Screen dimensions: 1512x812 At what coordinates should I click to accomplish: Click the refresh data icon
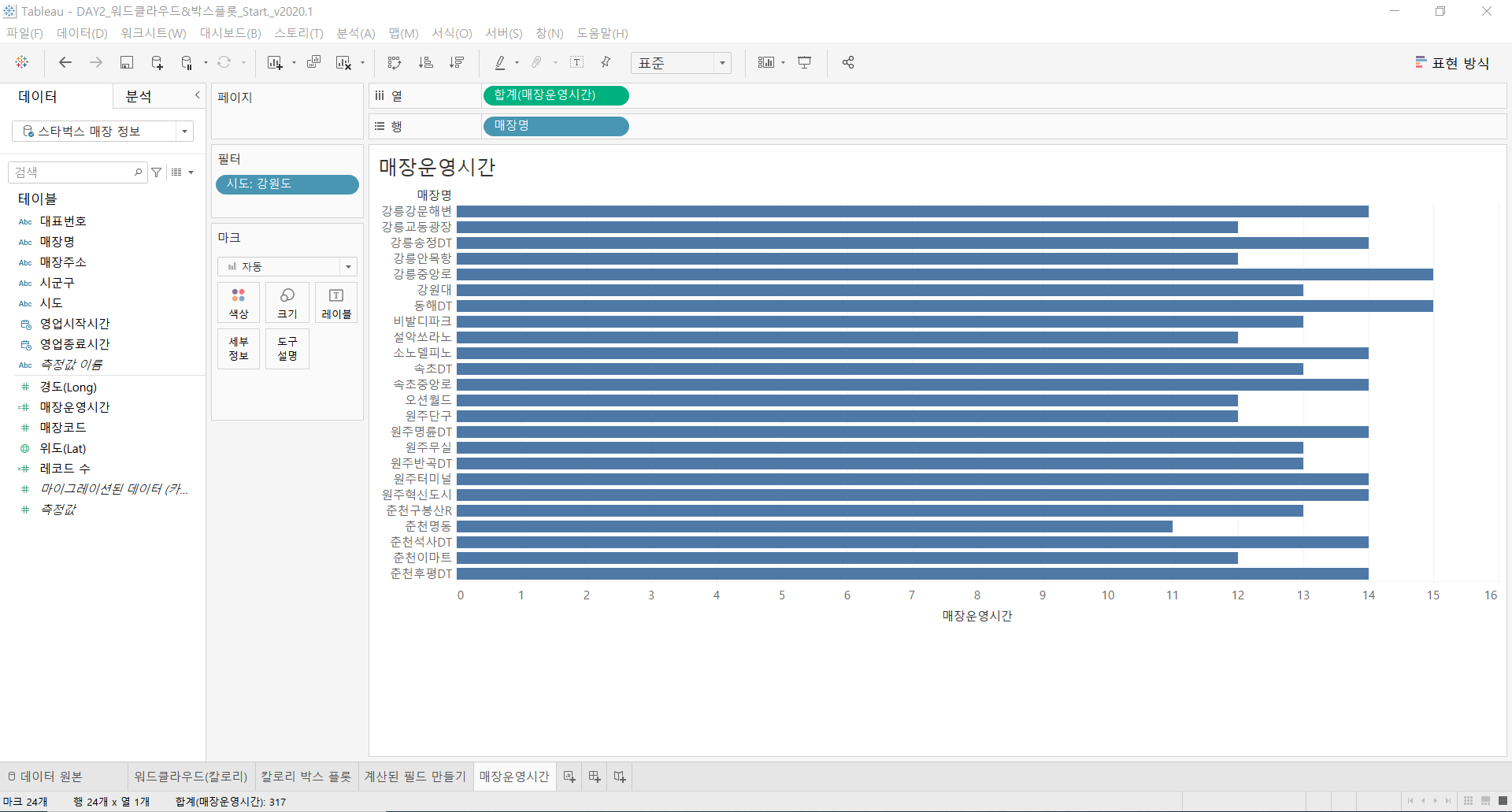[224, 62]
